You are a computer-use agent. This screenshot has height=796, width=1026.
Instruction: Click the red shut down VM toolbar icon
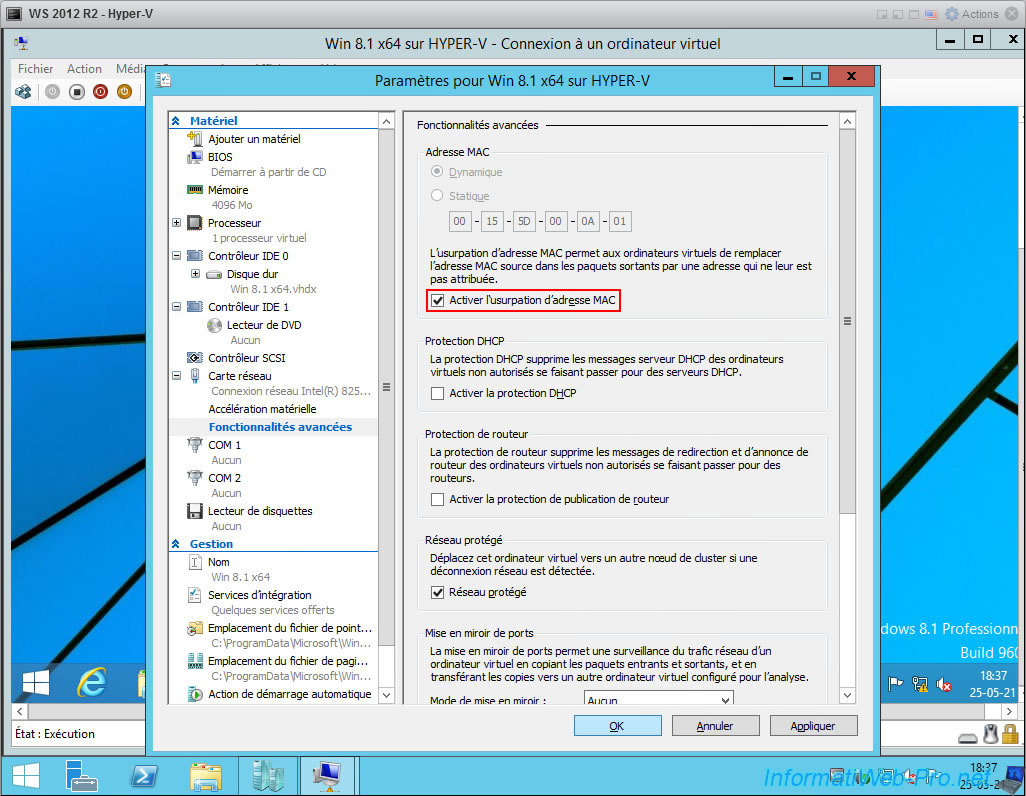(x=100, y=92)
